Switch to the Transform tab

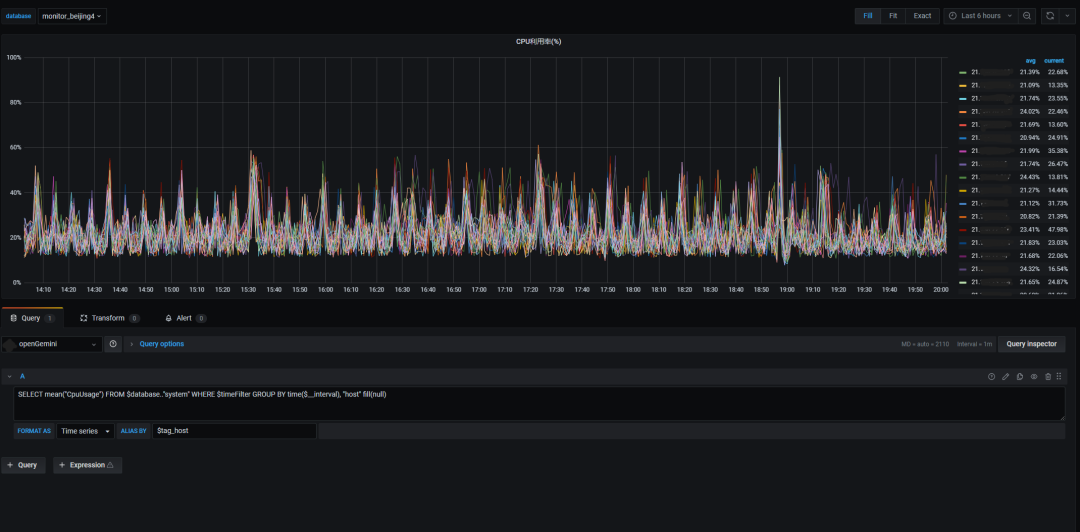[110, 318]
